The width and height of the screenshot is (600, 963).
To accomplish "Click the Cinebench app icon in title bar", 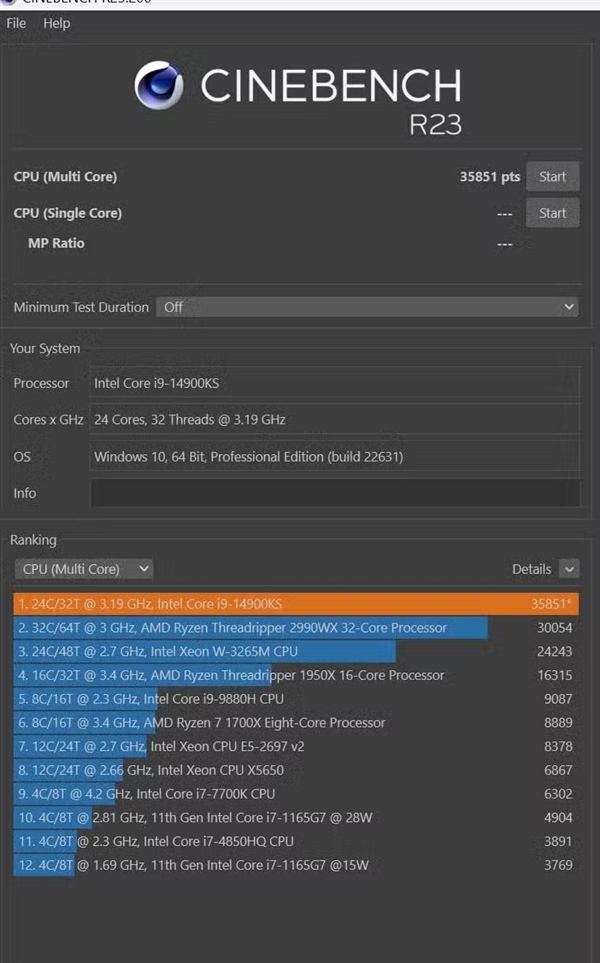I will pos(11,4).
